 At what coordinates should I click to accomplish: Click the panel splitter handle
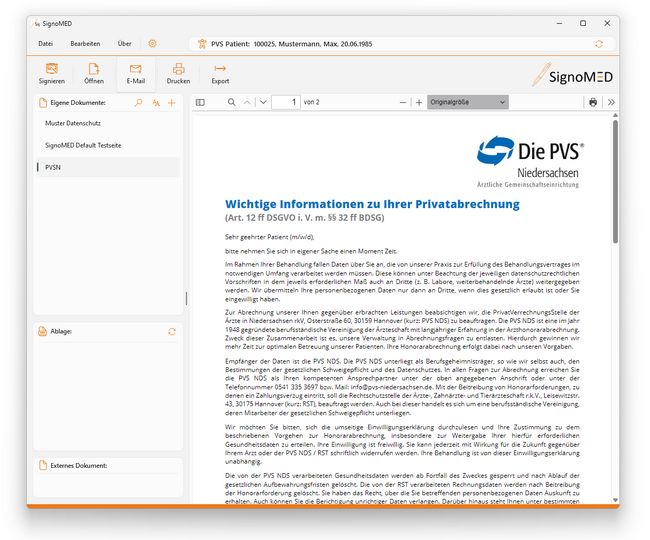pos(187,298)
